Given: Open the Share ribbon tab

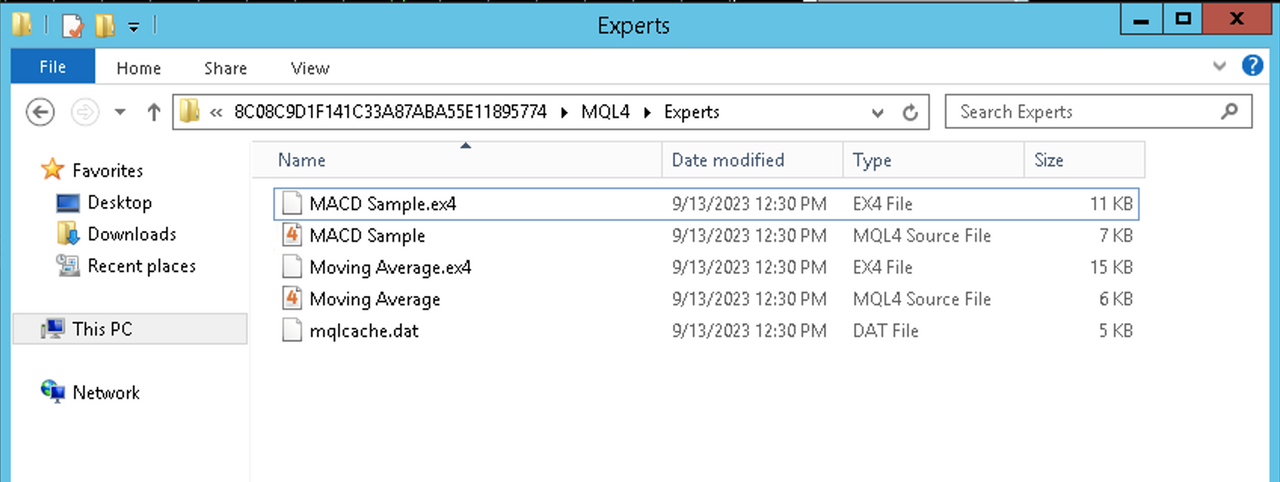Looking at the screenshot, I should click(225, 68).
